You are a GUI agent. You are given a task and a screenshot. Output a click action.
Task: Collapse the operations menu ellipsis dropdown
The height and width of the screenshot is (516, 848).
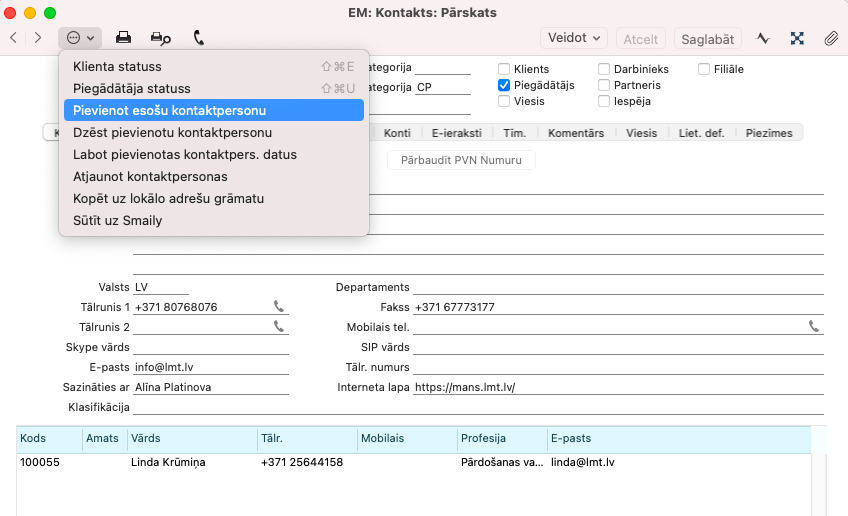80,38
